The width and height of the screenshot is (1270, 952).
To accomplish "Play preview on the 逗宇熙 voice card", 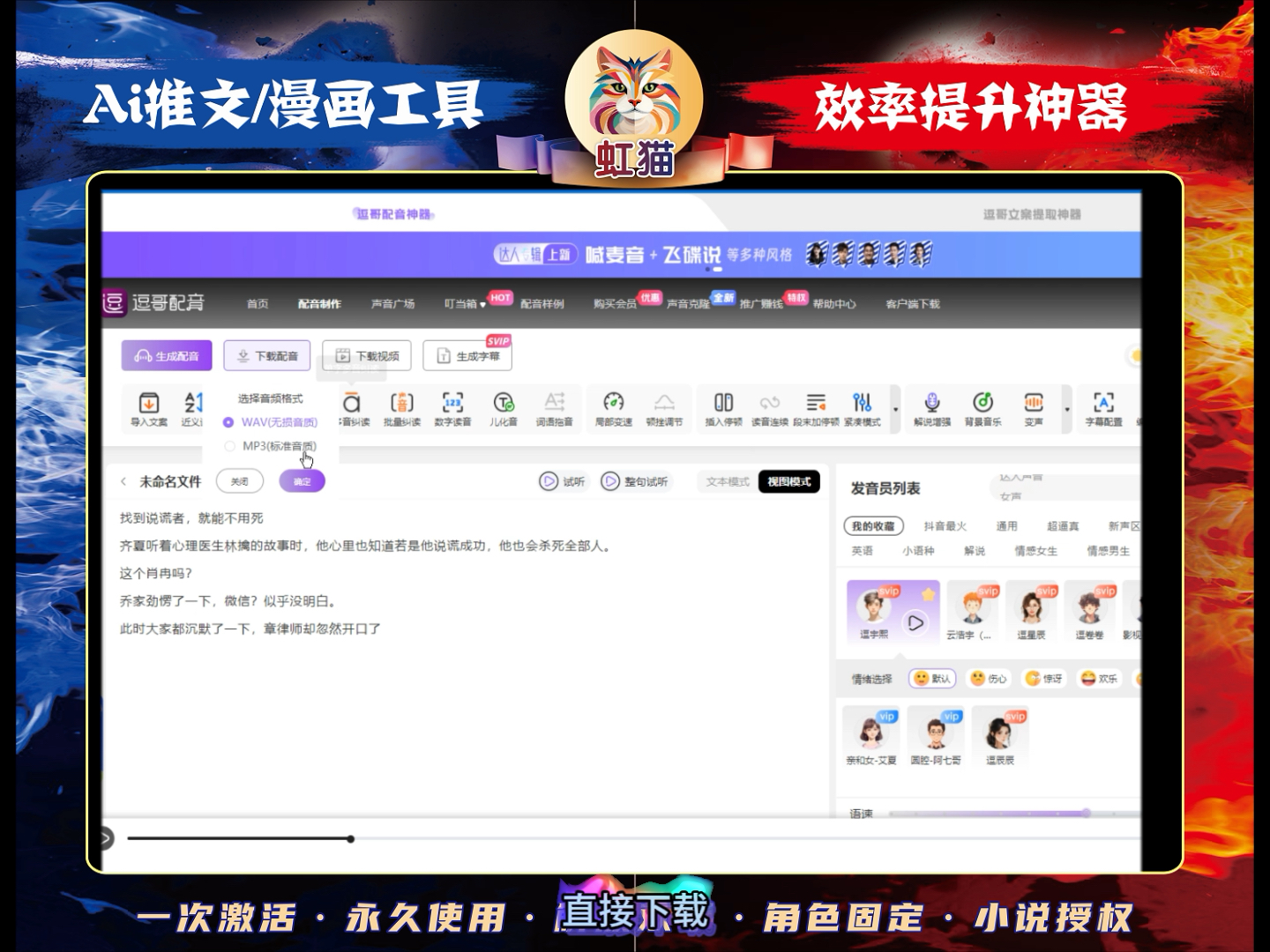I will click(915, 623).
